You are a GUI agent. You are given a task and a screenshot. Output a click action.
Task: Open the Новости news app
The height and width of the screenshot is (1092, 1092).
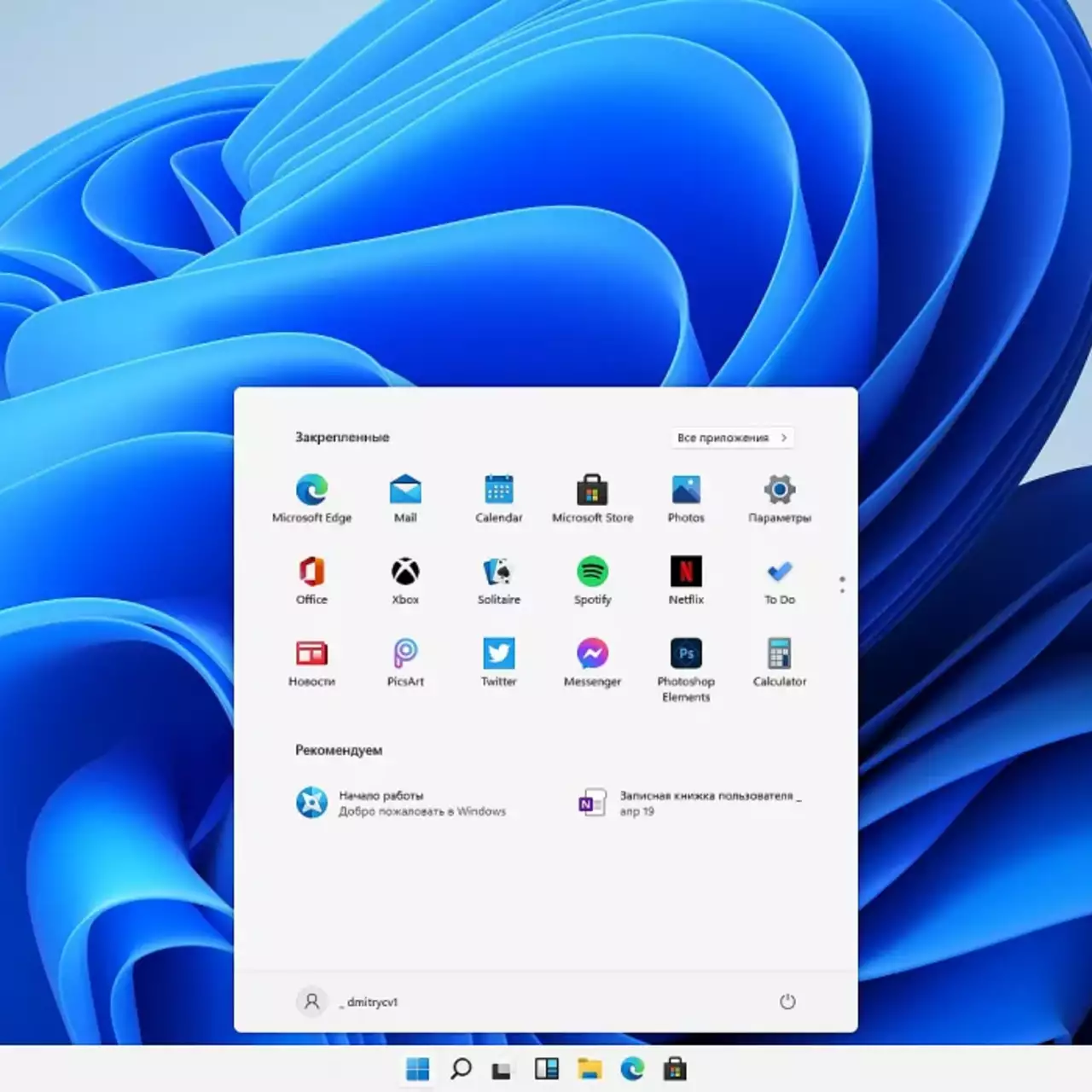[311, 662]
